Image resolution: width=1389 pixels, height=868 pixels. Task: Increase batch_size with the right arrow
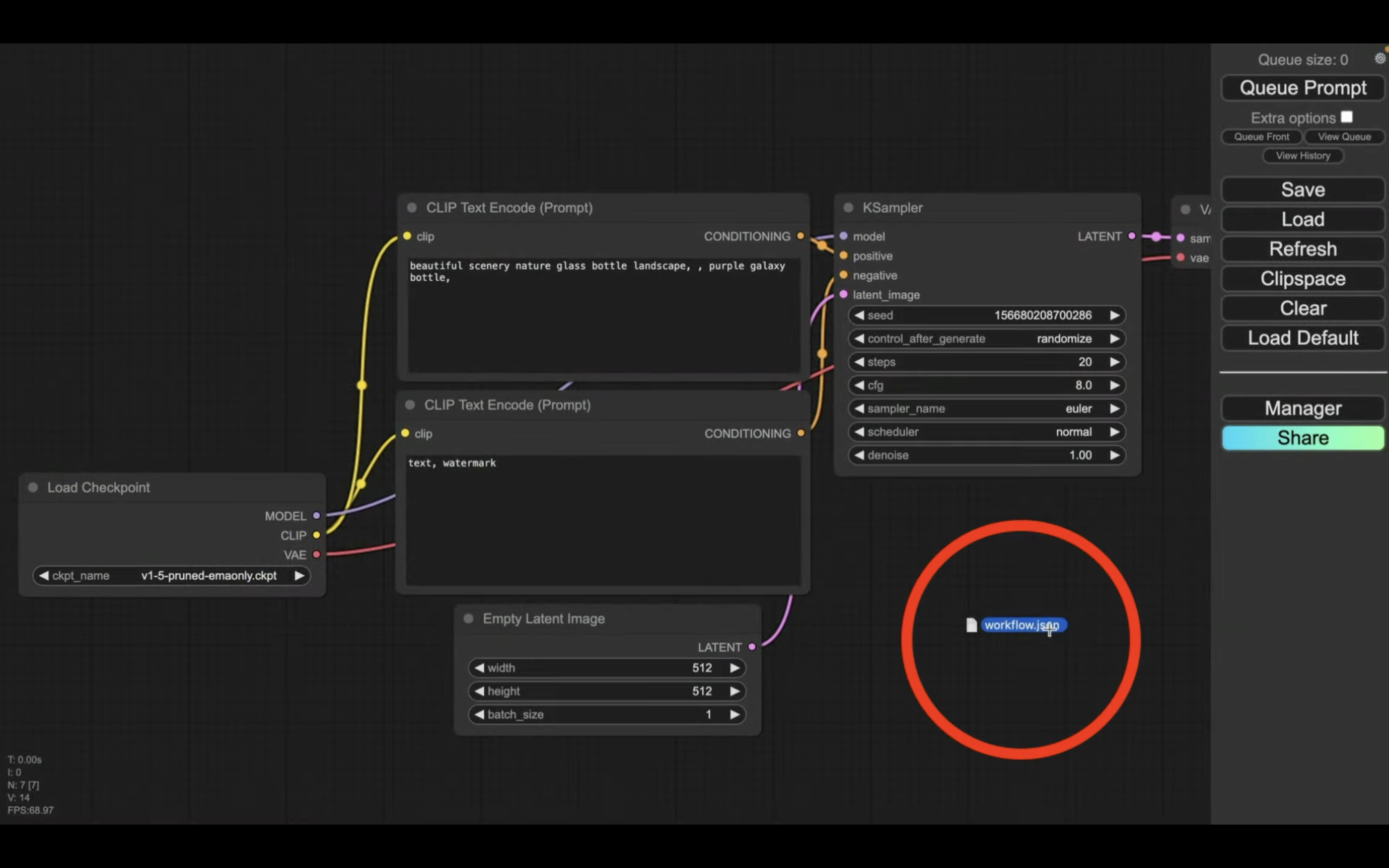735,715
